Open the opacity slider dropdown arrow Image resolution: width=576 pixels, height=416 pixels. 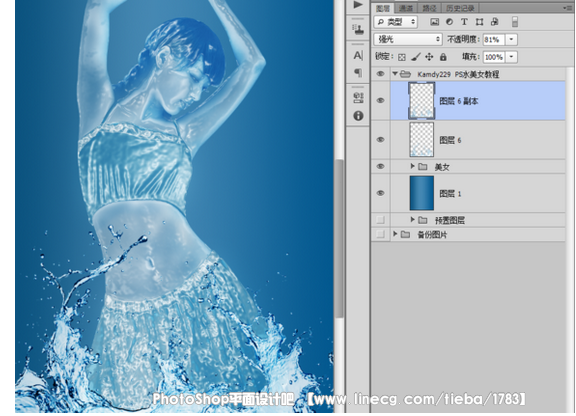[x=512, y=39]
